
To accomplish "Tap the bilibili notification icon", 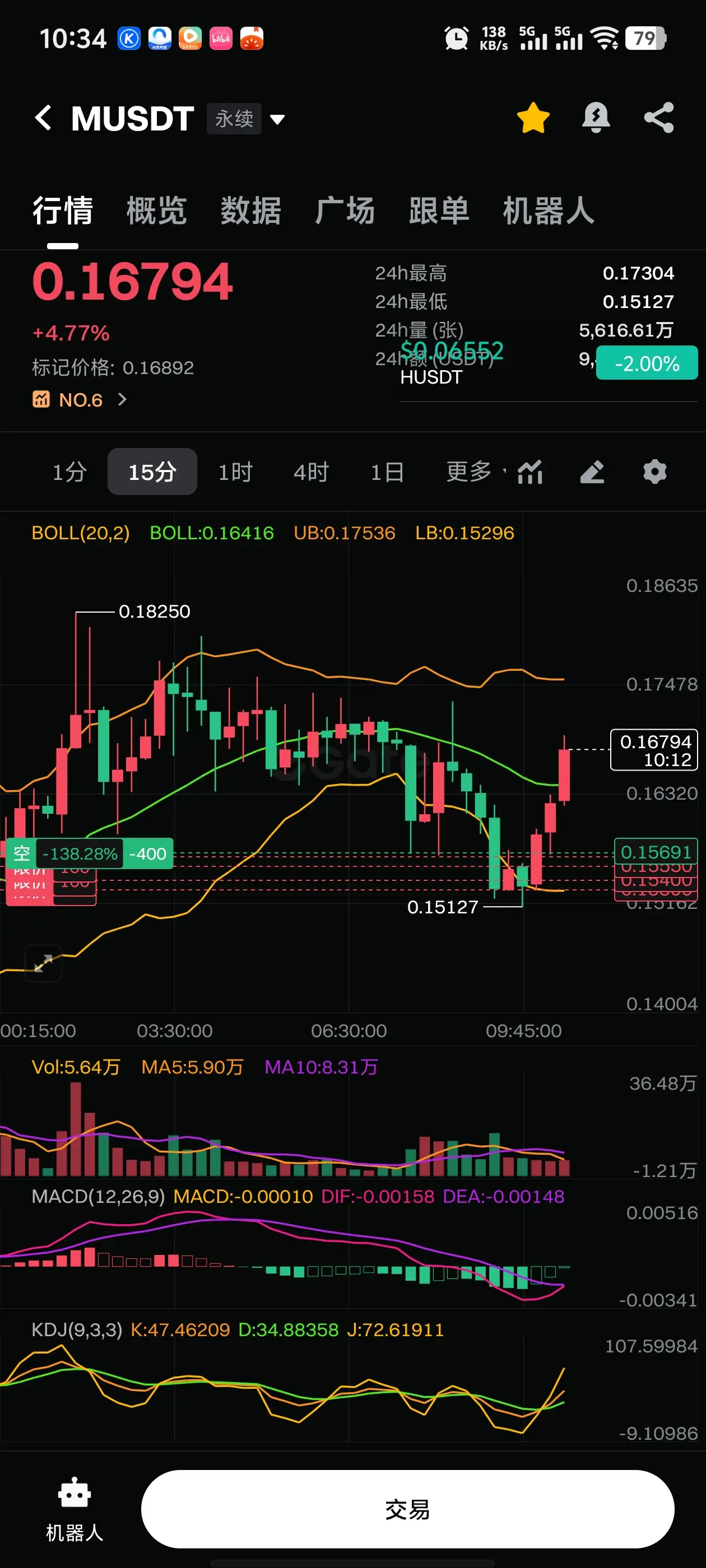I will [221, 38].
